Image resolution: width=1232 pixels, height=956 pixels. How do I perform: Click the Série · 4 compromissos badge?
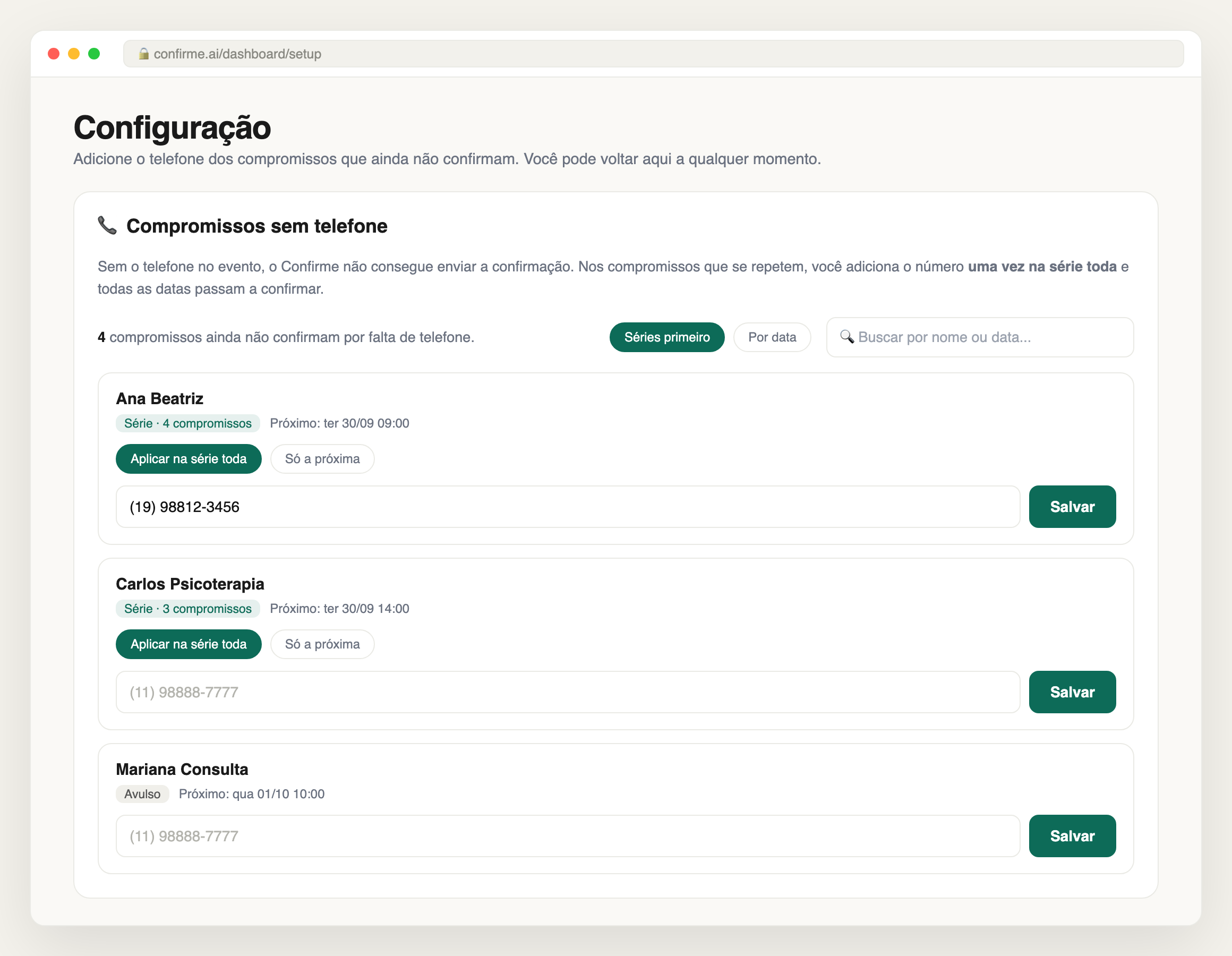point(188,423)
